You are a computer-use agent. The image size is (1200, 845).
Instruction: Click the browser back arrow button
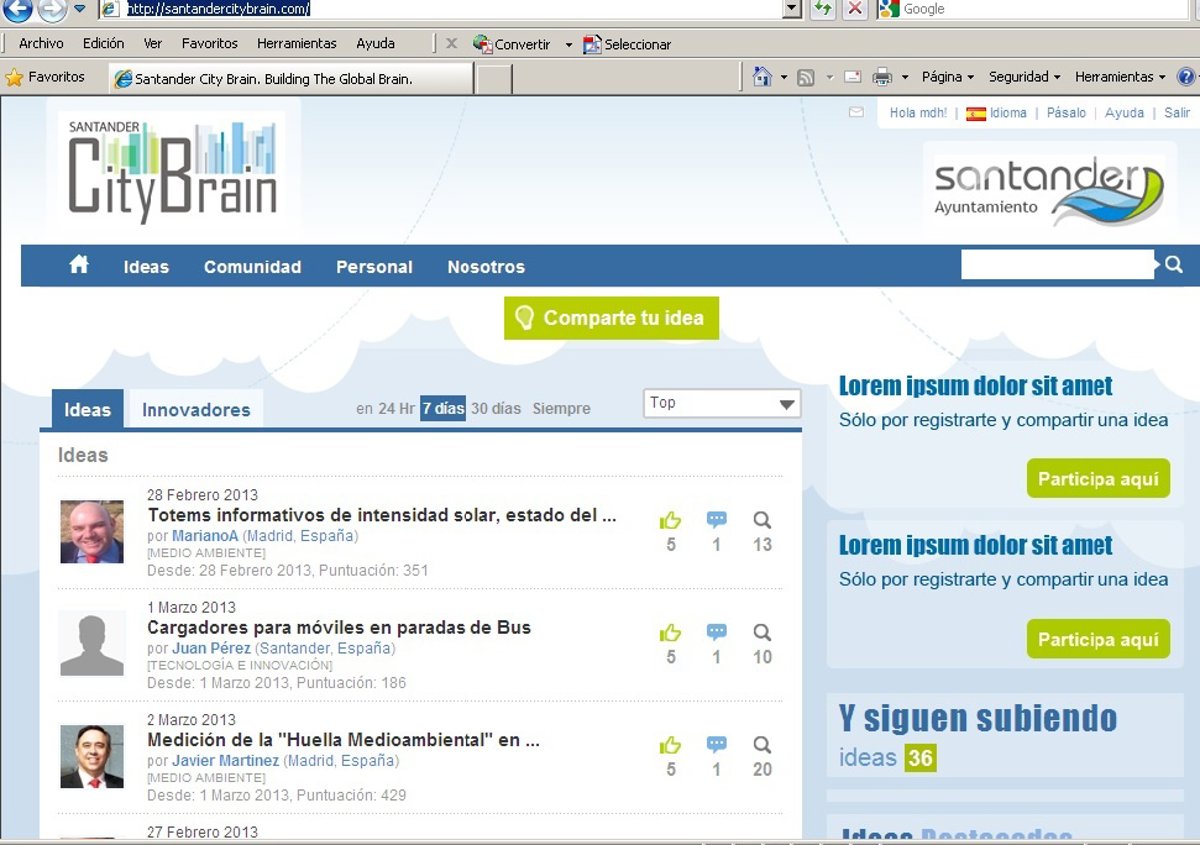pos(18,9)
